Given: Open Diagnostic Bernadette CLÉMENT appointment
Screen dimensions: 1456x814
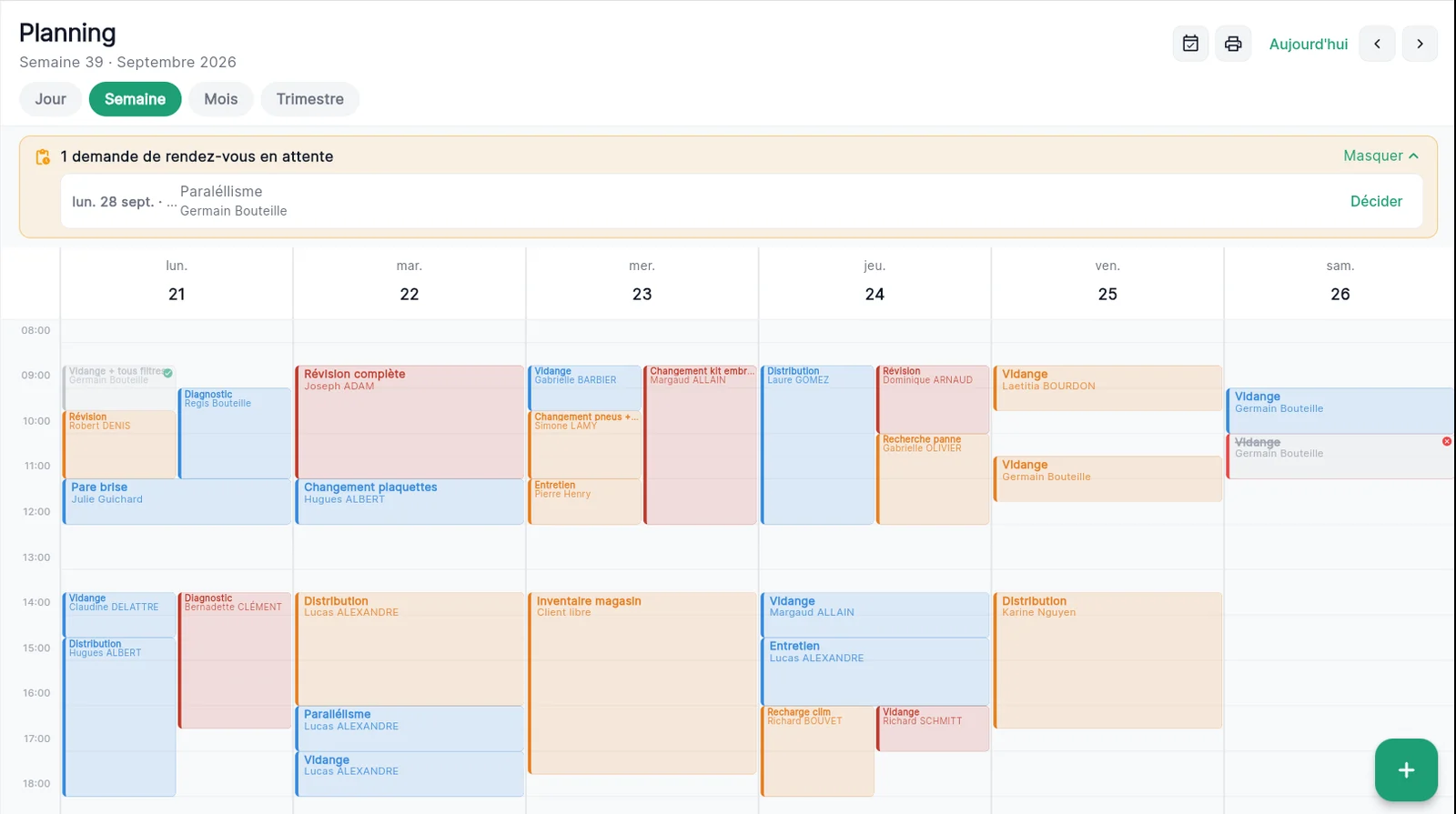Looking at the screenshot, I should pos(235,660).
